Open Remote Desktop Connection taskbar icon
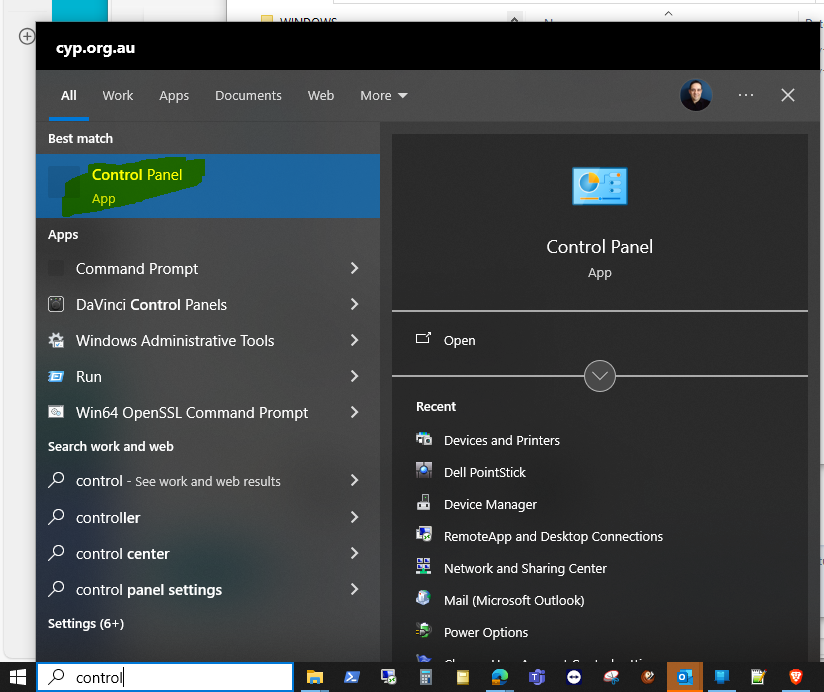The height and width of the screenshot is (692, 824). tap(388, 677)
